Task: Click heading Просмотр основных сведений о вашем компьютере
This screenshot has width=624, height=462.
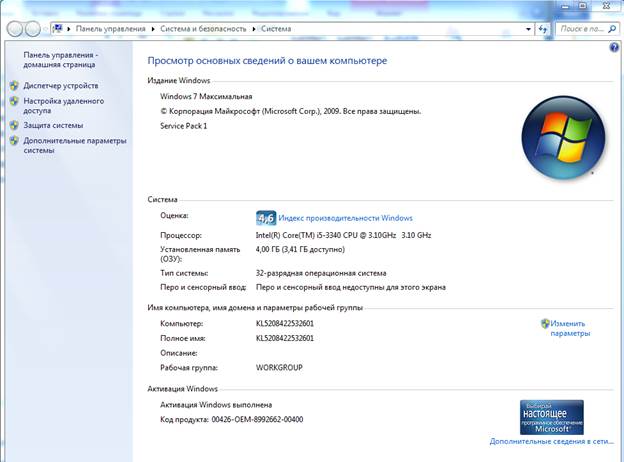Action: pyautogui.click(x=267, y=60)
